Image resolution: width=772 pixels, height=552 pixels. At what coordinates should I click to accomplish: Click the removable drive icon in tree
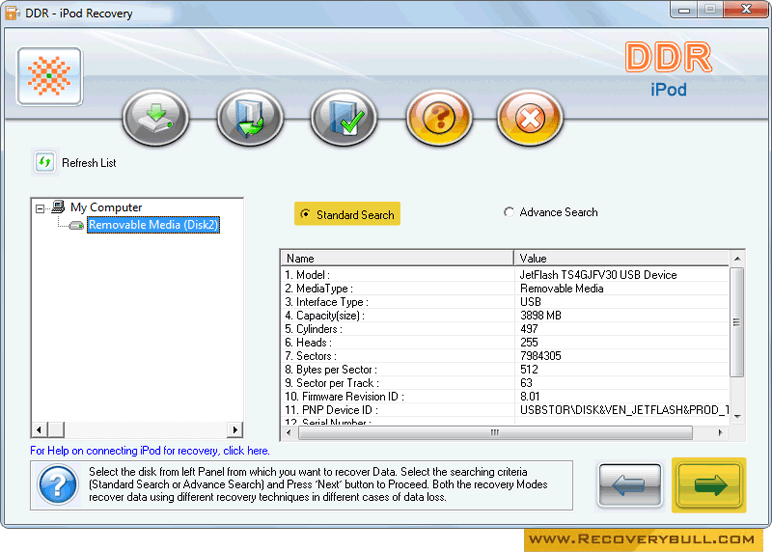pos(76,226)
